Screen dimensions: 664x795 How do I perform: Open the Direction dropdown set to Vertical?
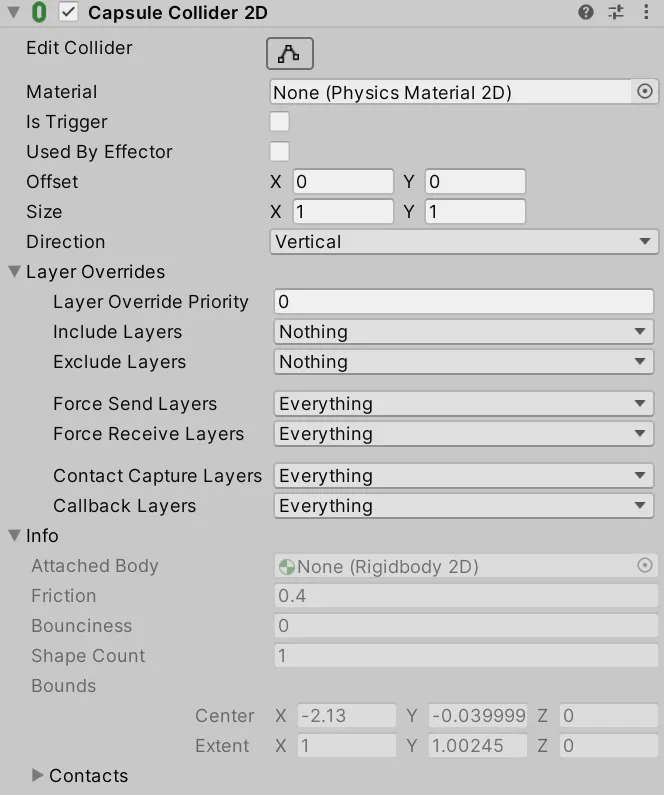tap(464, 242)
